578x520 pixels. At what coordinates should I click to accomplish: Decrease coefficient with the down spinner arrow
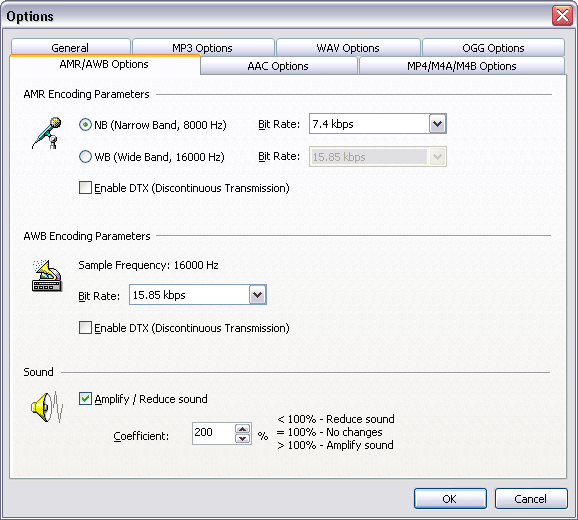coord(242,438)
